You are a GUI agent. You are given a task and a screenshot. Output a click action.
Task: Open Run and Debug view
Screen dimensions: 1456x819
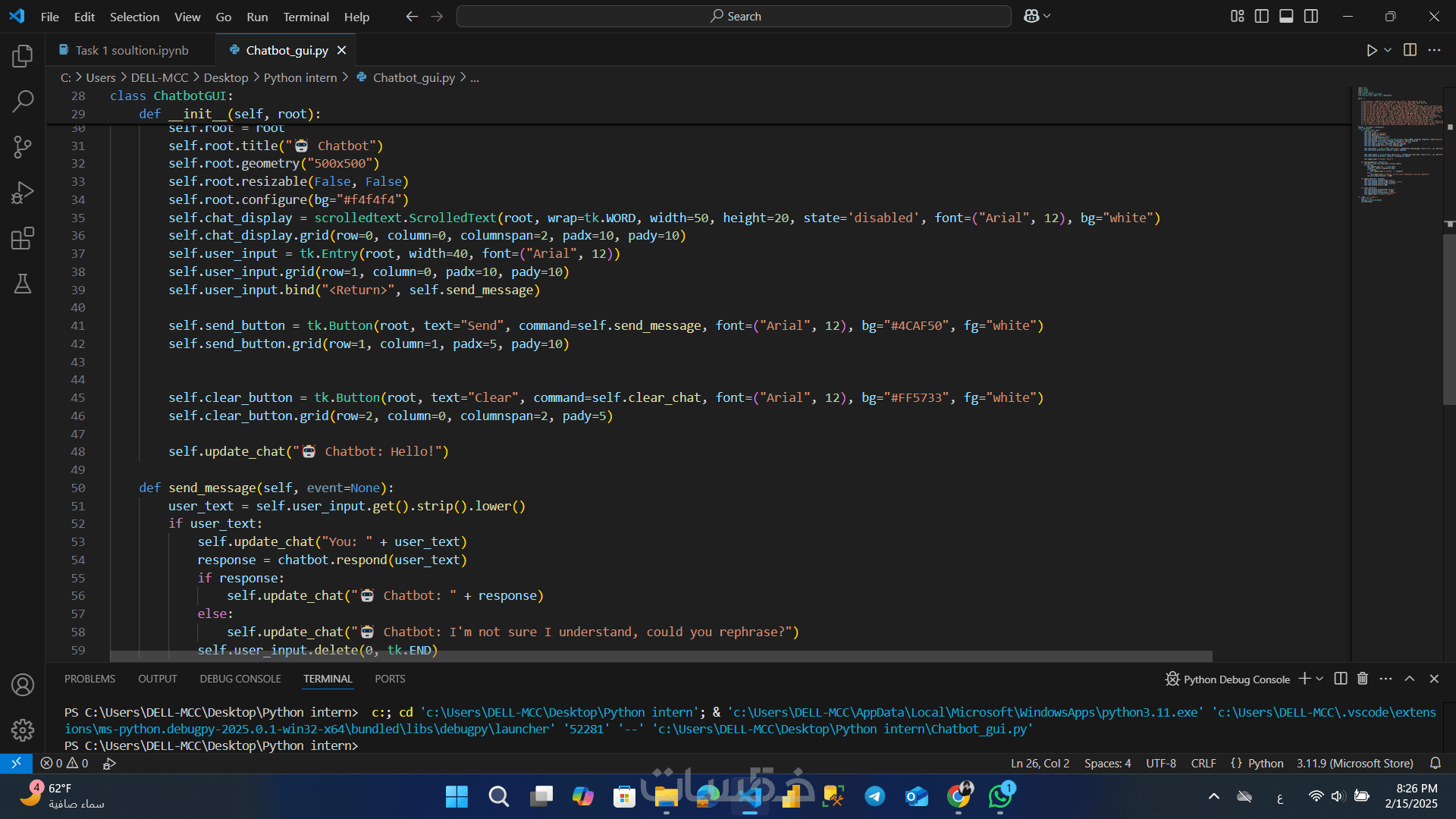click(23, 193)
